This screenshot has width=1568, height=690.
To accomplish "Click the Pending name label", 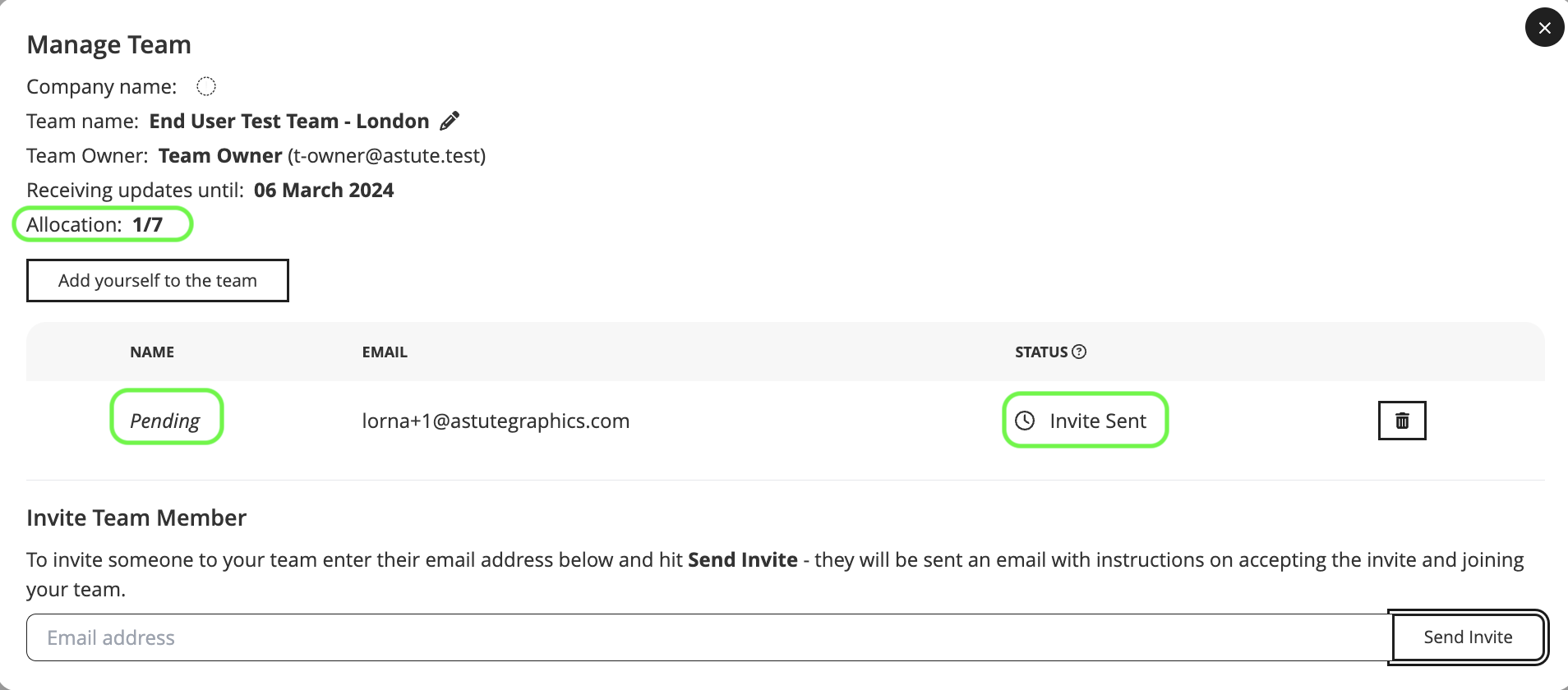I will point(165,421).
